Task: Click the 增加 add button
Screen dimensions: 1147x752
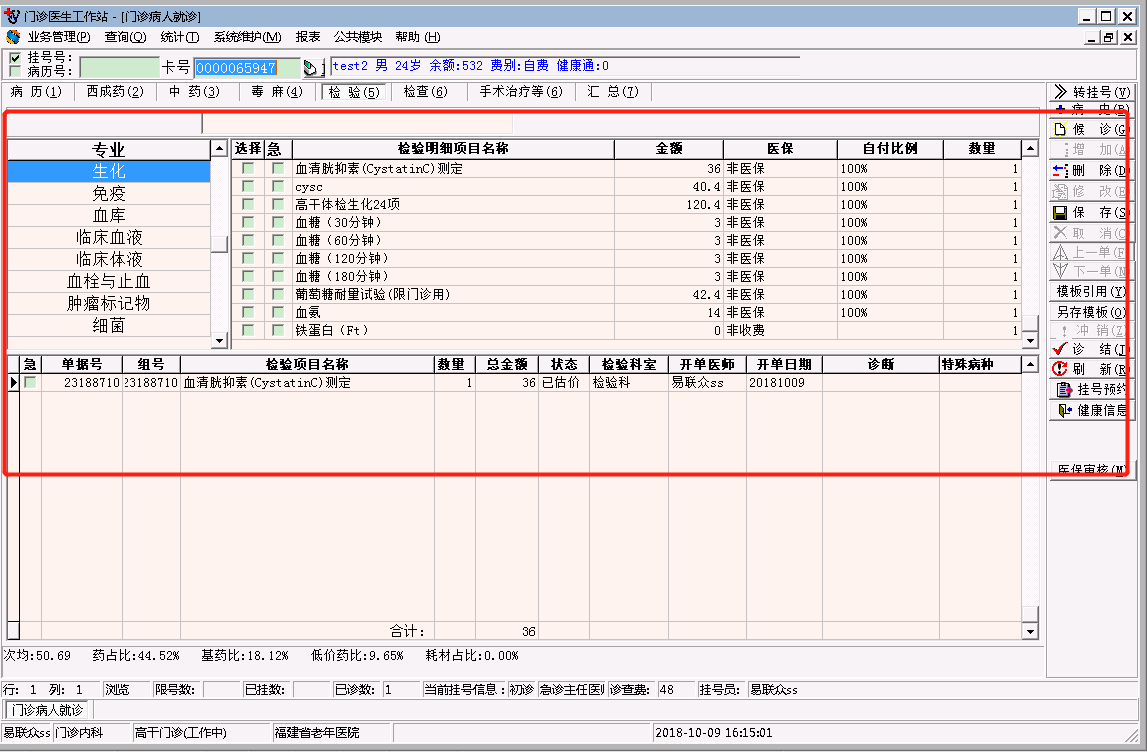Action: pyautogui.click(x=1091, y=150)
